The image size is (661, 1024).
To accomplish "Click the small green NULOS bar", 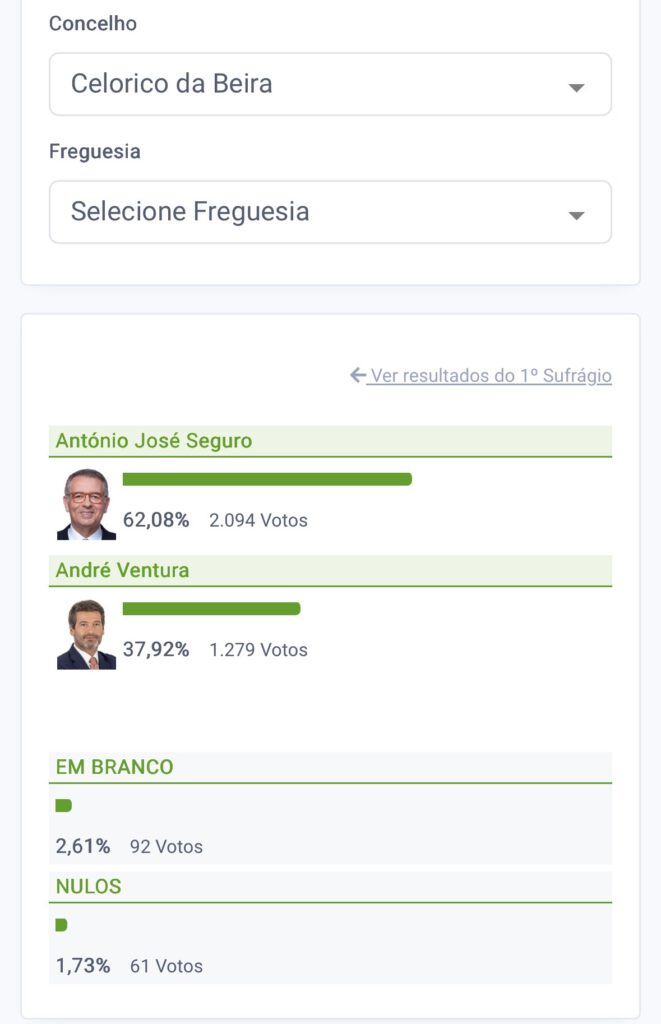I will [x=61, y=925].
